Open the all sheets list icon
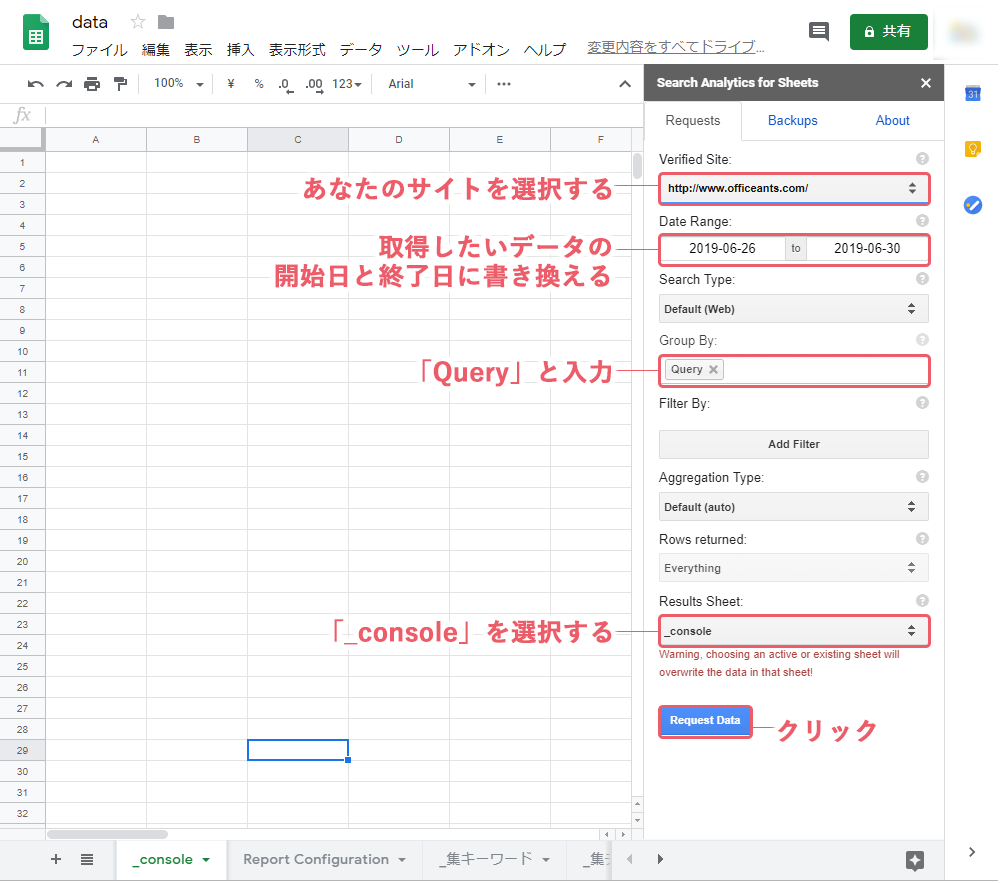The image size is (1000, 883). tap(87, 859)
